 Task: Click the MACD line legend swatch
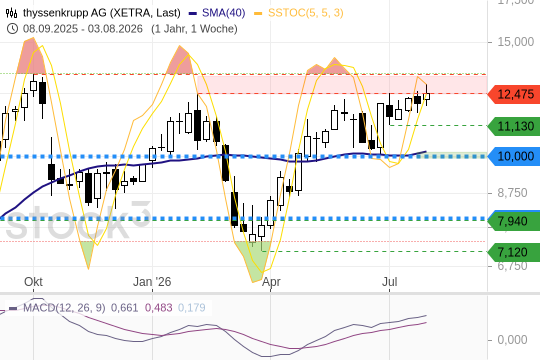point(13,308)
